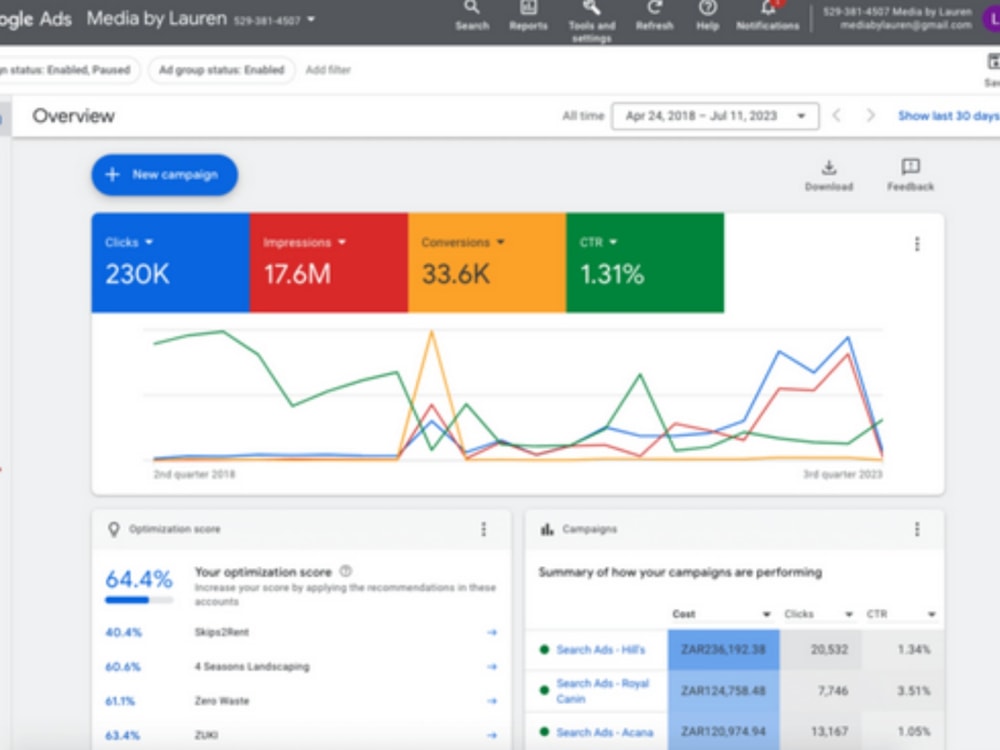Follow the arrow for 4 Seasons Landscaping

point(492,666)
